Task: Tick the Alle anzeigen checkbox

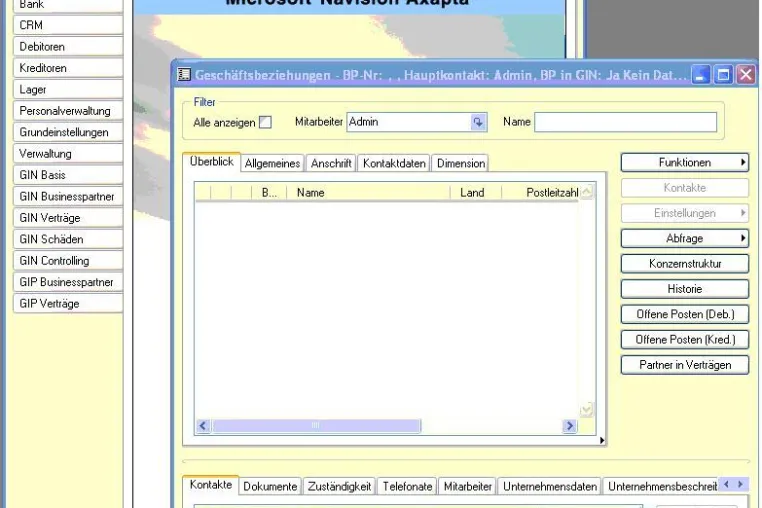Action: tap(265, 122)
